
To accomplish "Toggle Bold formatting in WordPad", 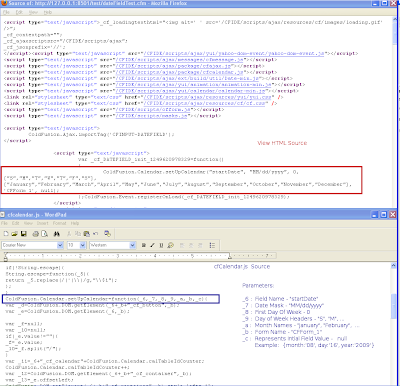I will 144,245.
